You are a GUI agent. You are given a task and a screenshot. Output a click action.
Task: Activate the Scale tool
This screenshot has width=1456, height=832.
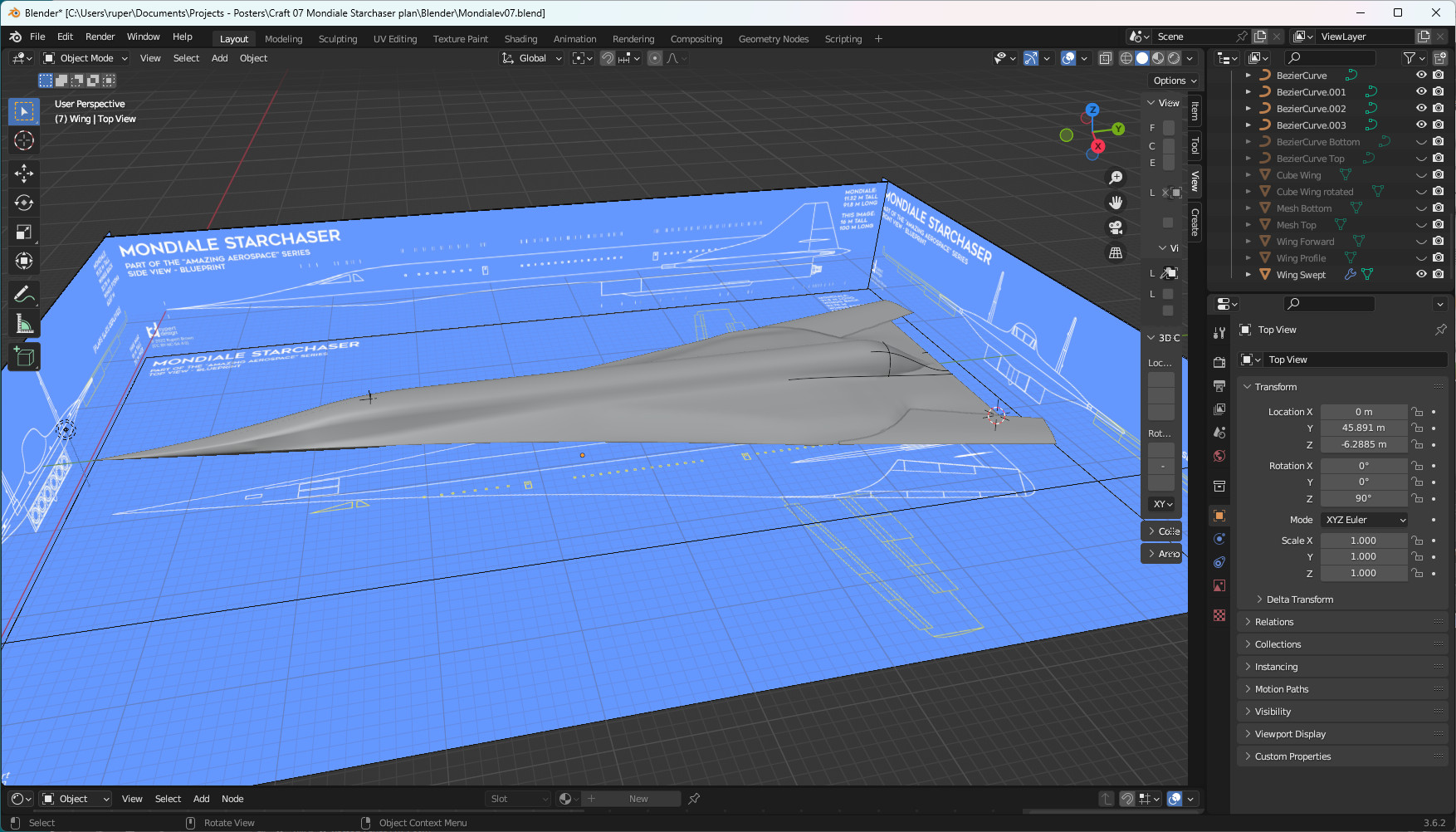click(x=24, y=232)
